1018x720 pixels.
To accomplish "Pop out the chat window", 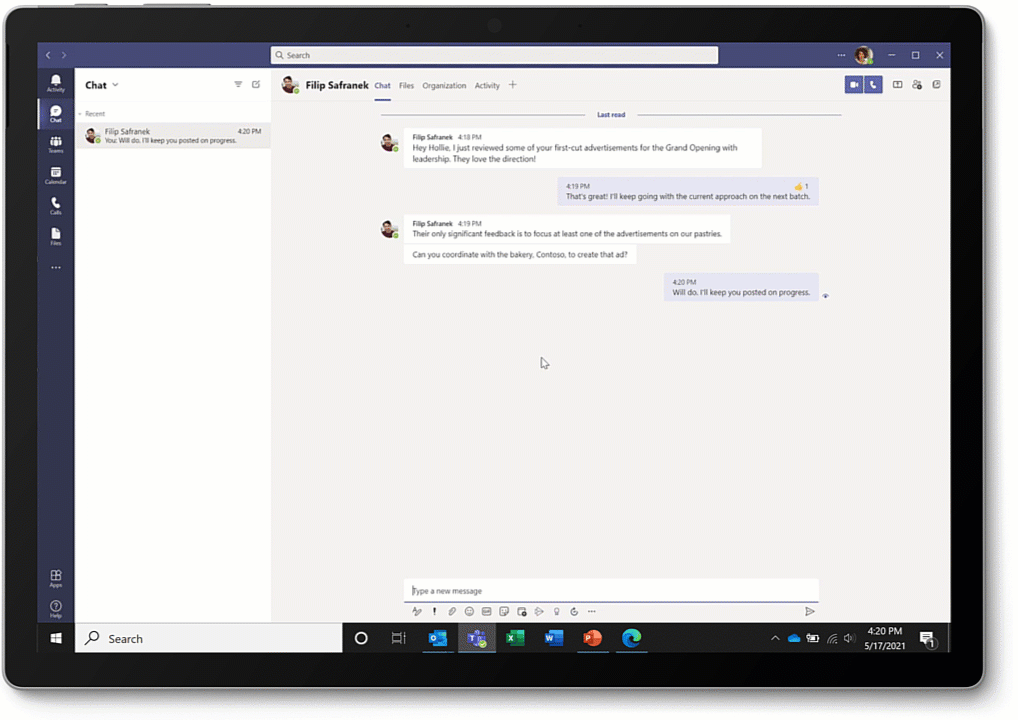I will (937, 85).
